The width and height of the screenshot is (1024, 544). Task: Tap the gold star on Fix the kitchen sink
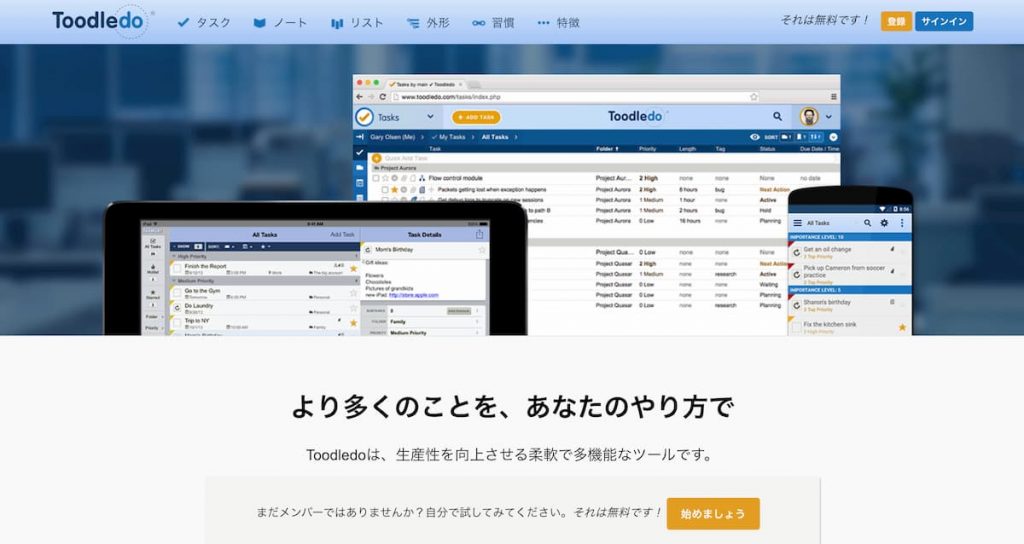point(903,327)
